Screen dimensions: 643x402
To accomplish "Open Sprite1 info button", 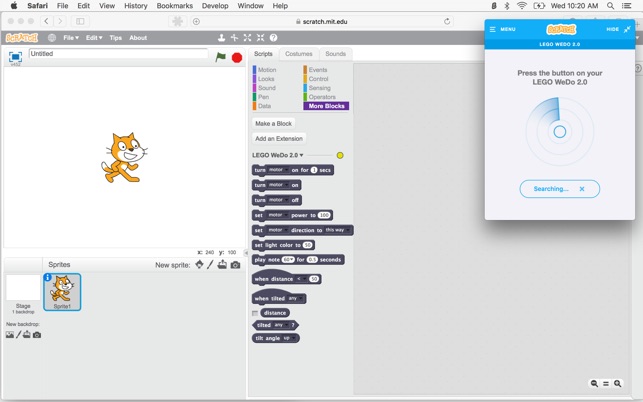I will pos(48,278).
